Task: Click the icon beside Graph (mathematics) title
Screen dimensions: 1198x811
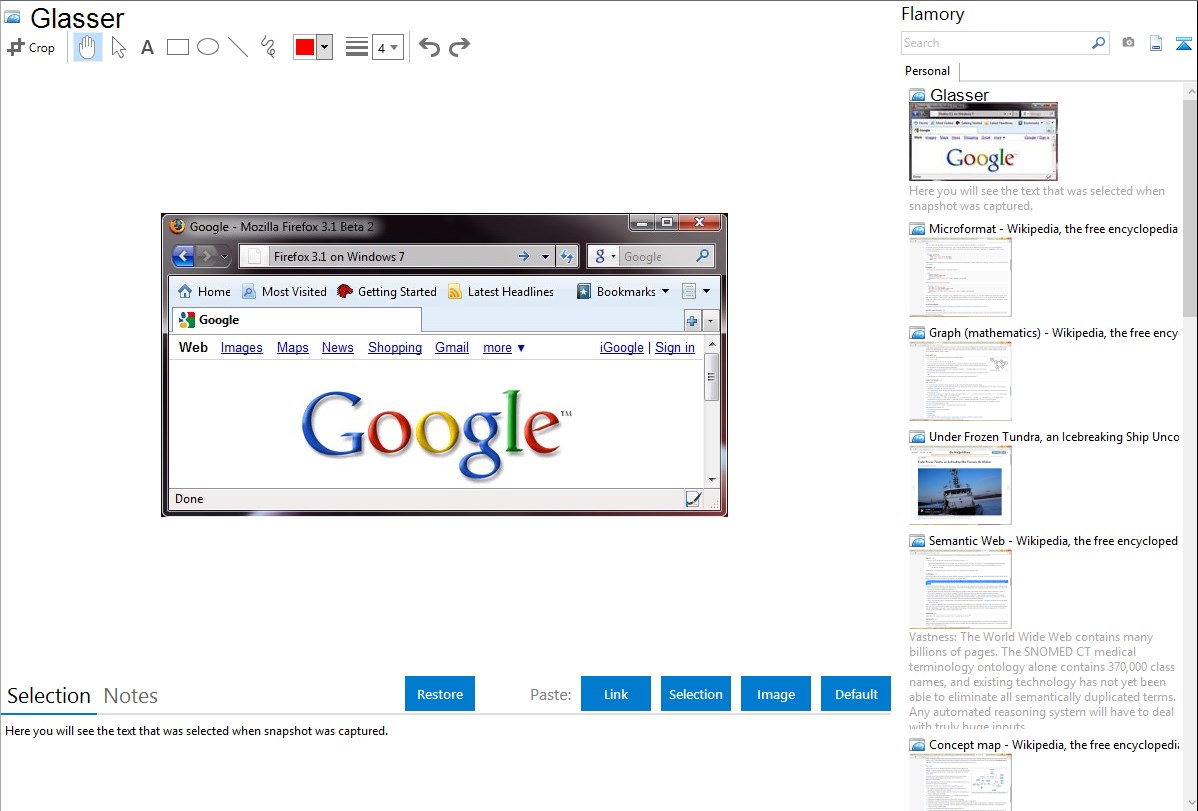Action: pos(917,333)
